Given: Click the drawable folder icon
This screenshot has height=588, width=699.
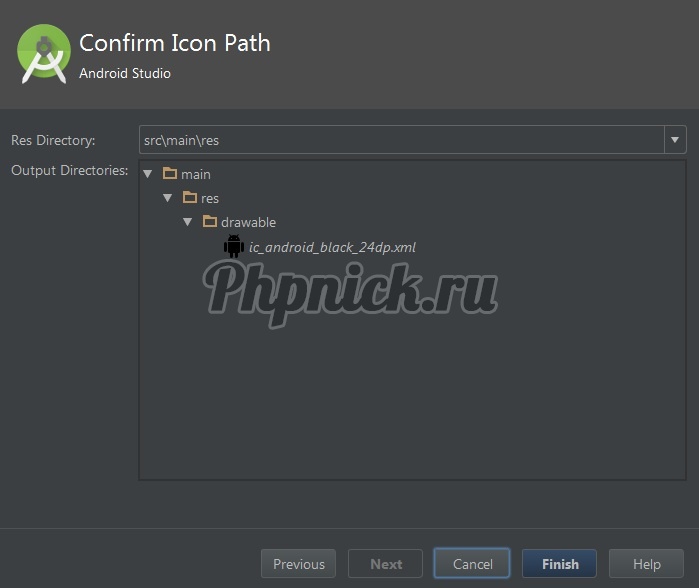Looking at the screenshot, I should click(209, 222).
